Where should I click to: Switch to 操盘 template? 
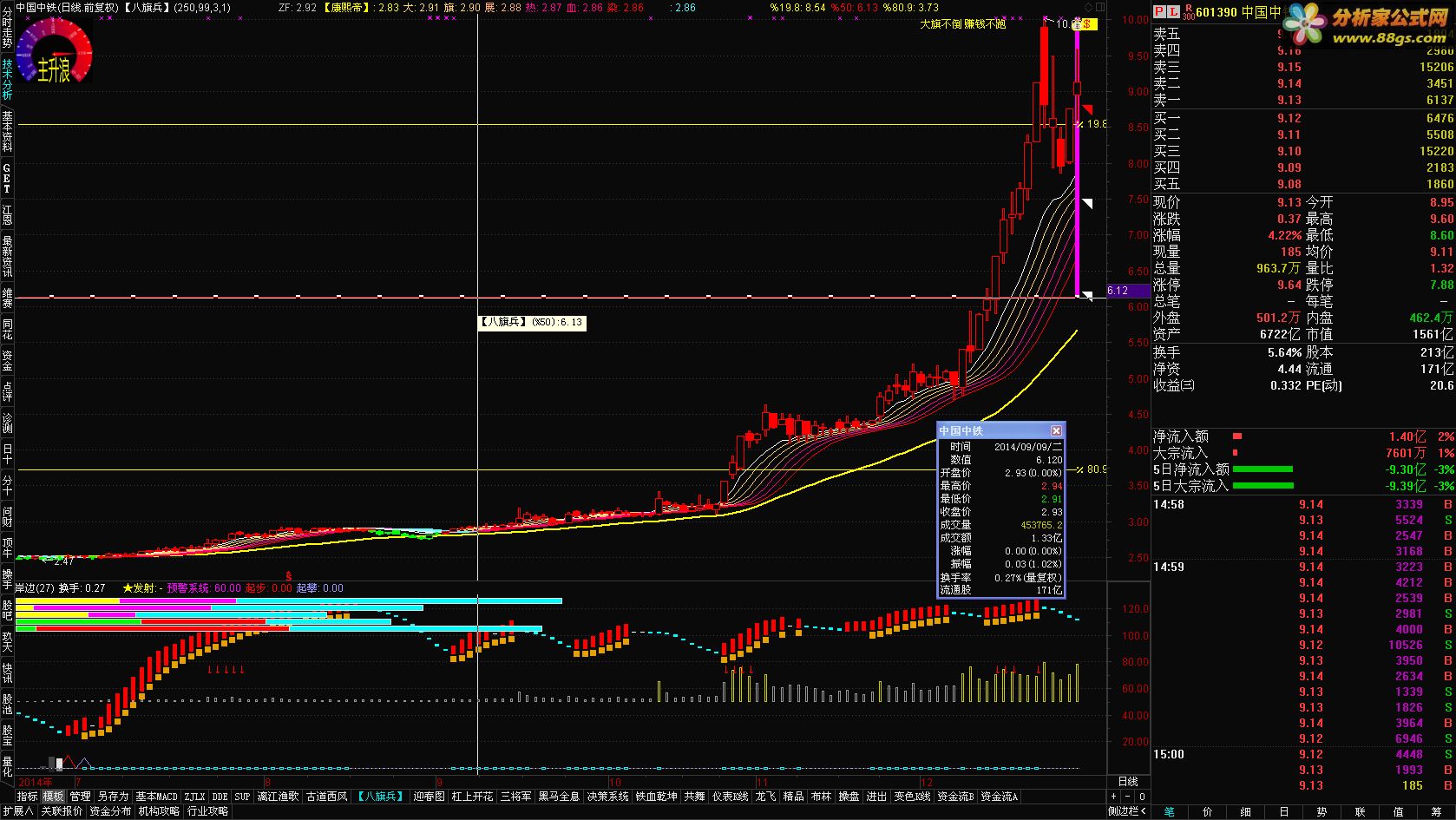coord(849,797)
